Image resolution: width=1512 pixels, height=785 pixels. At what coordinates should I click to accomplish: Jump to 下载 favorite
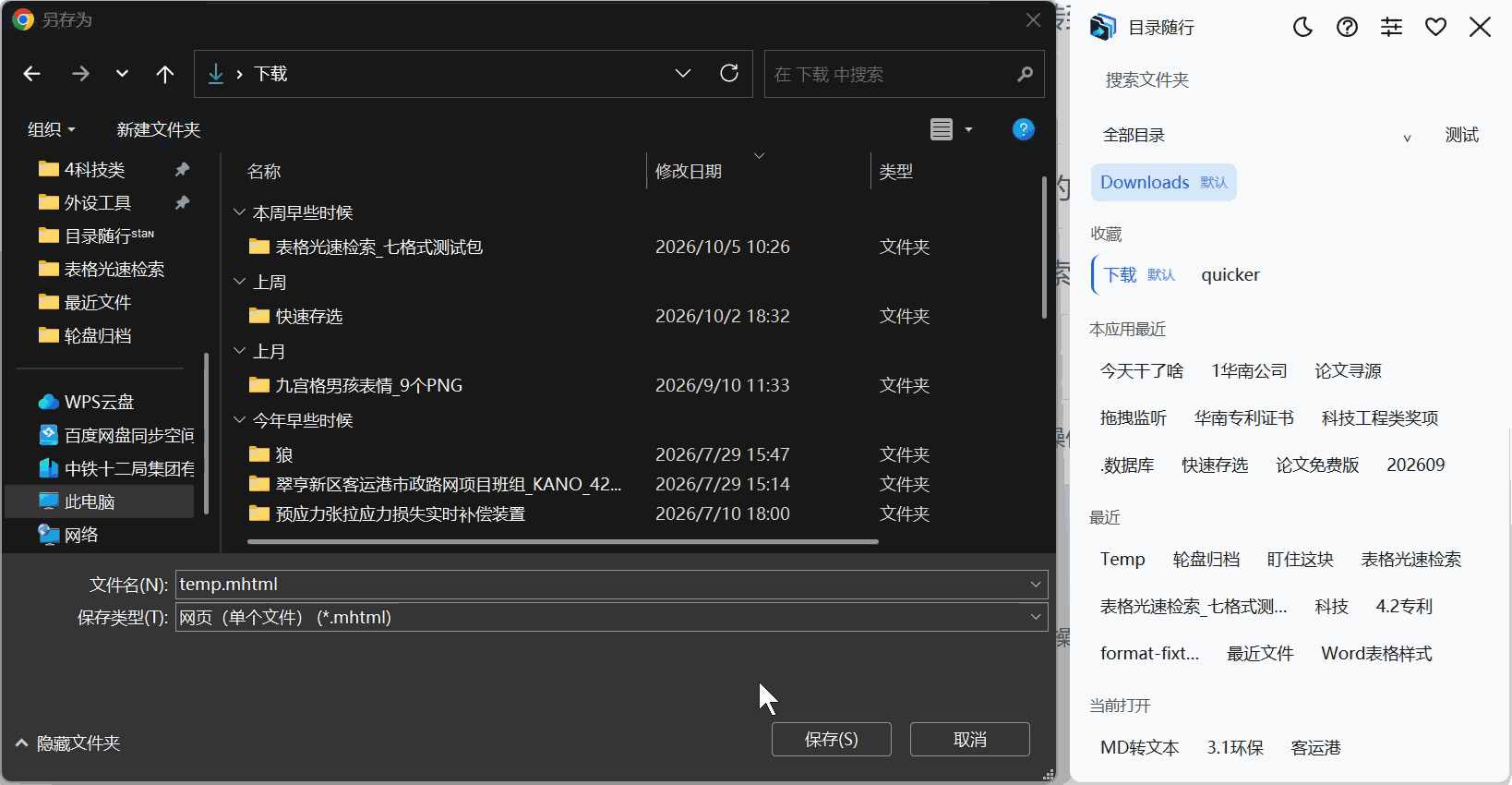click(x=1139, y=275)
